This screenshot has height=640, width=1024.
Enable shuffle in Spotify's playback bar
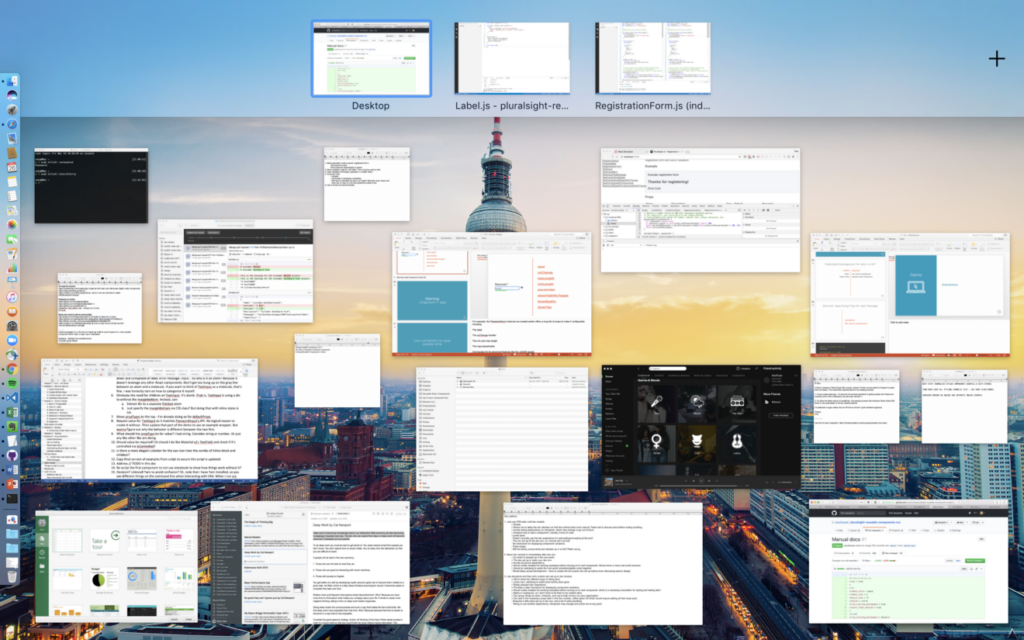686,481
